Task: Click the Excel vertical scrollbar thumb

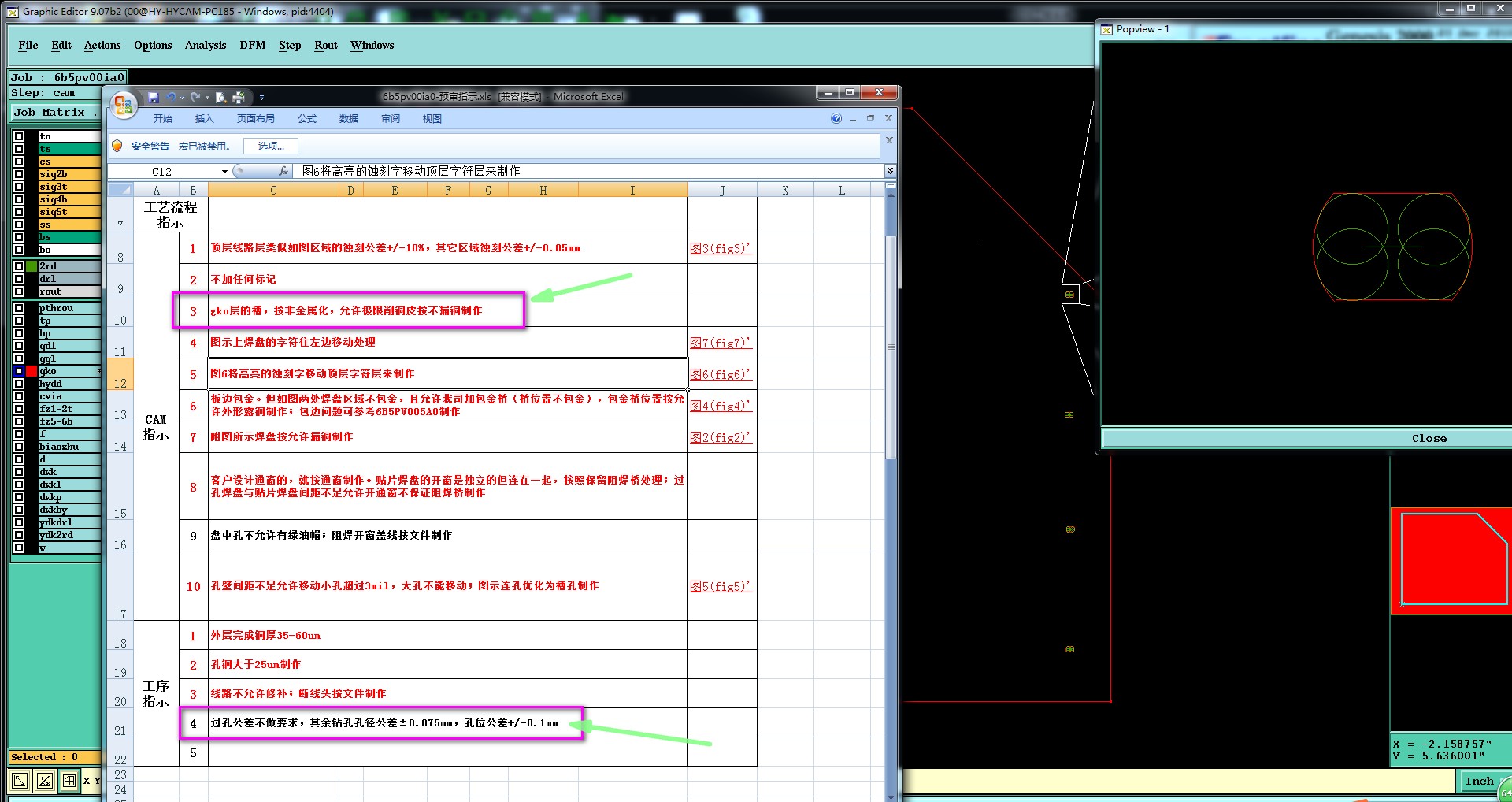Action: coord(891,347)
